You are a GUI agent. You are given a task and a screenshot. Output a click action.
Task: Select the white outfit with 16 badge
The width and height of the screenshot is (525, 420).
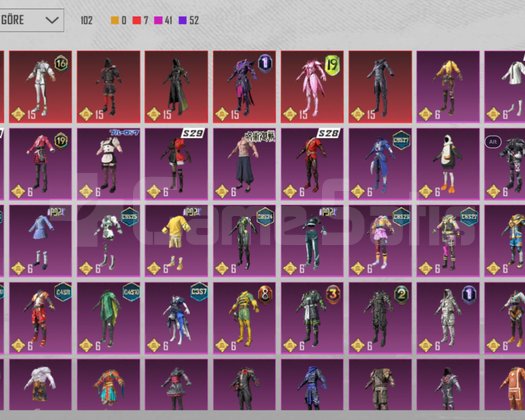tap(41, 87)
